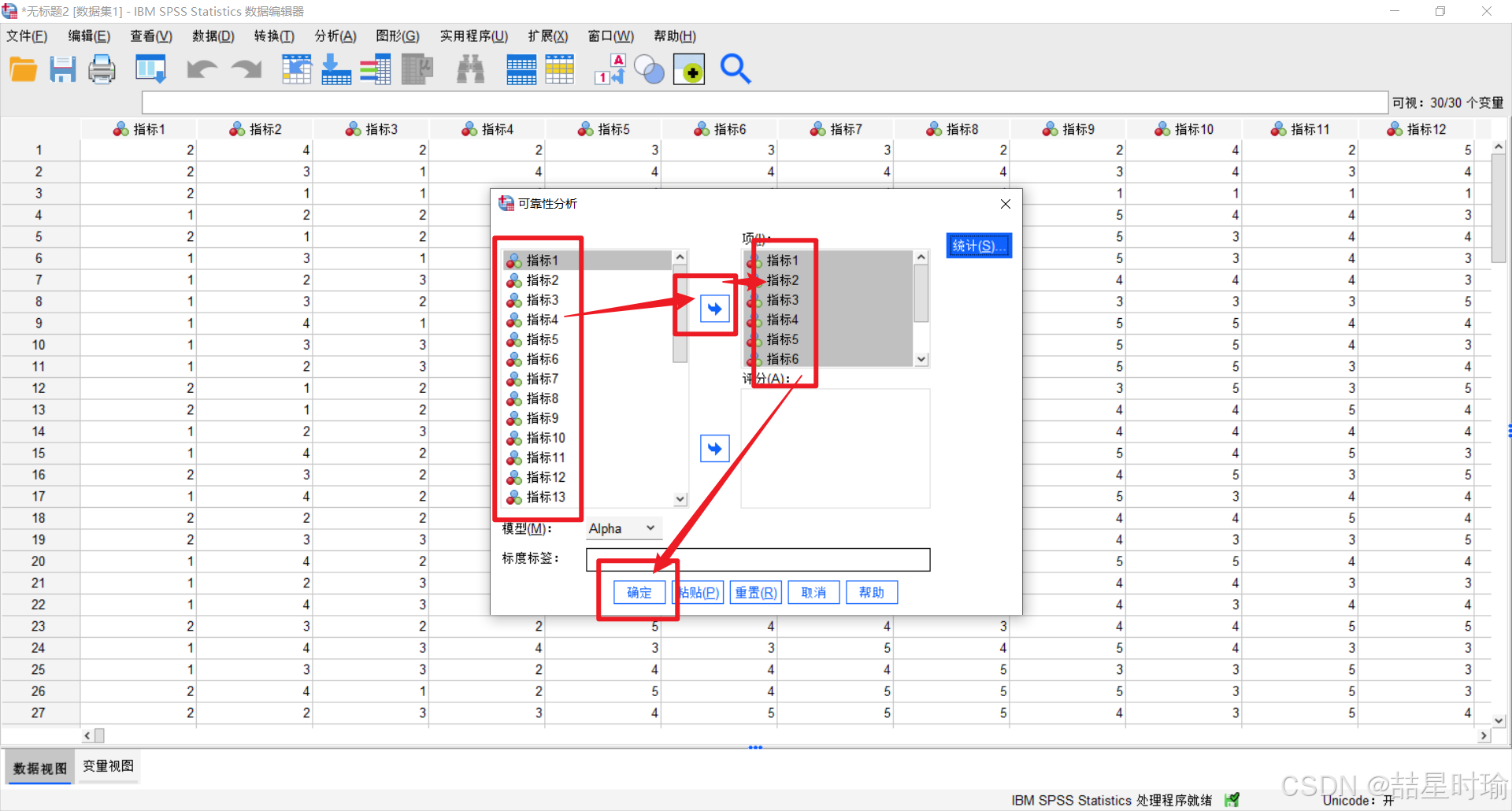
Task: Click the green plus toolbar icon
Action: click(x=689, y=69)
